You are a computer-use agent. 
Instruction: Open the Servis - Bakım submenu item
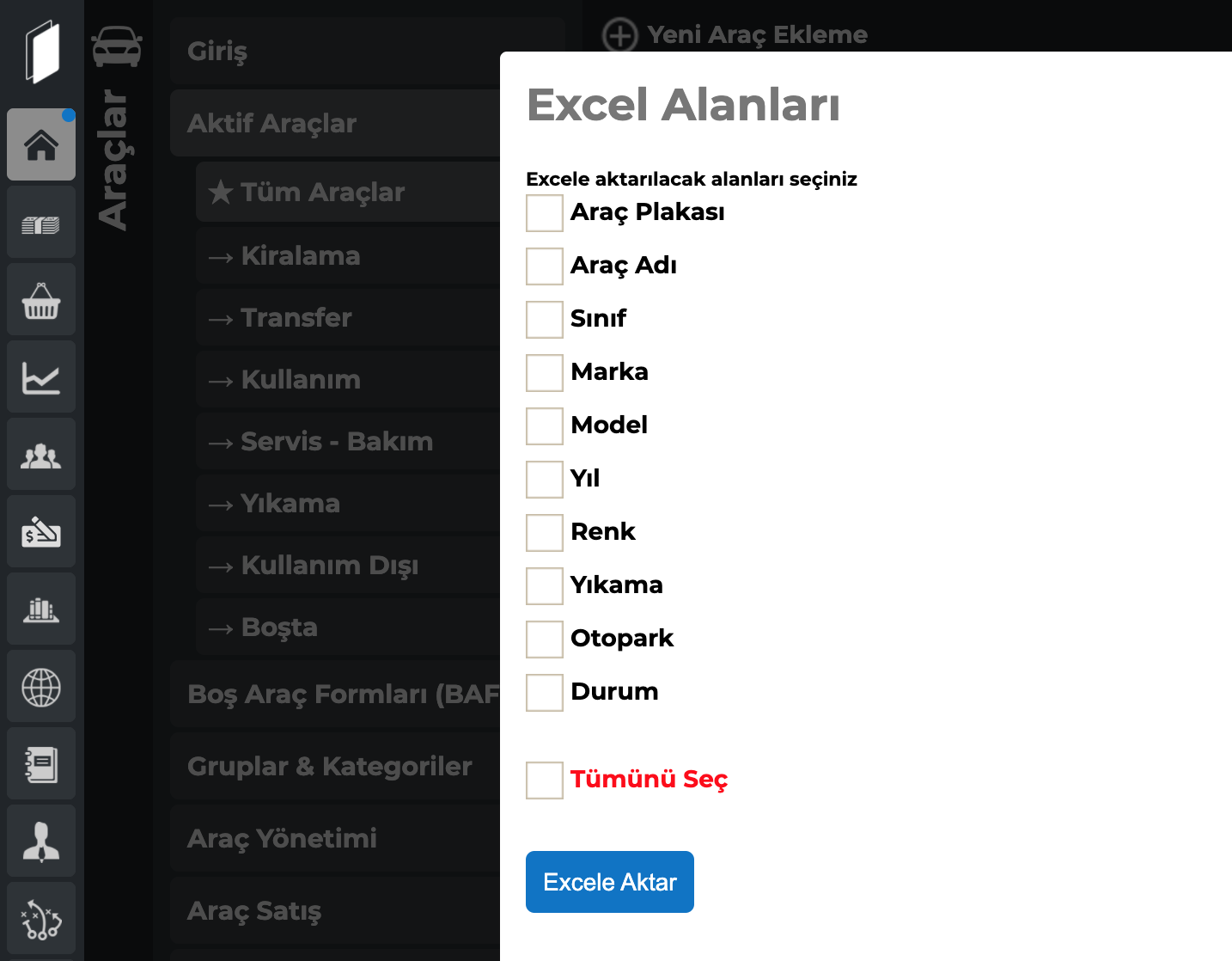tap(348, 441)
